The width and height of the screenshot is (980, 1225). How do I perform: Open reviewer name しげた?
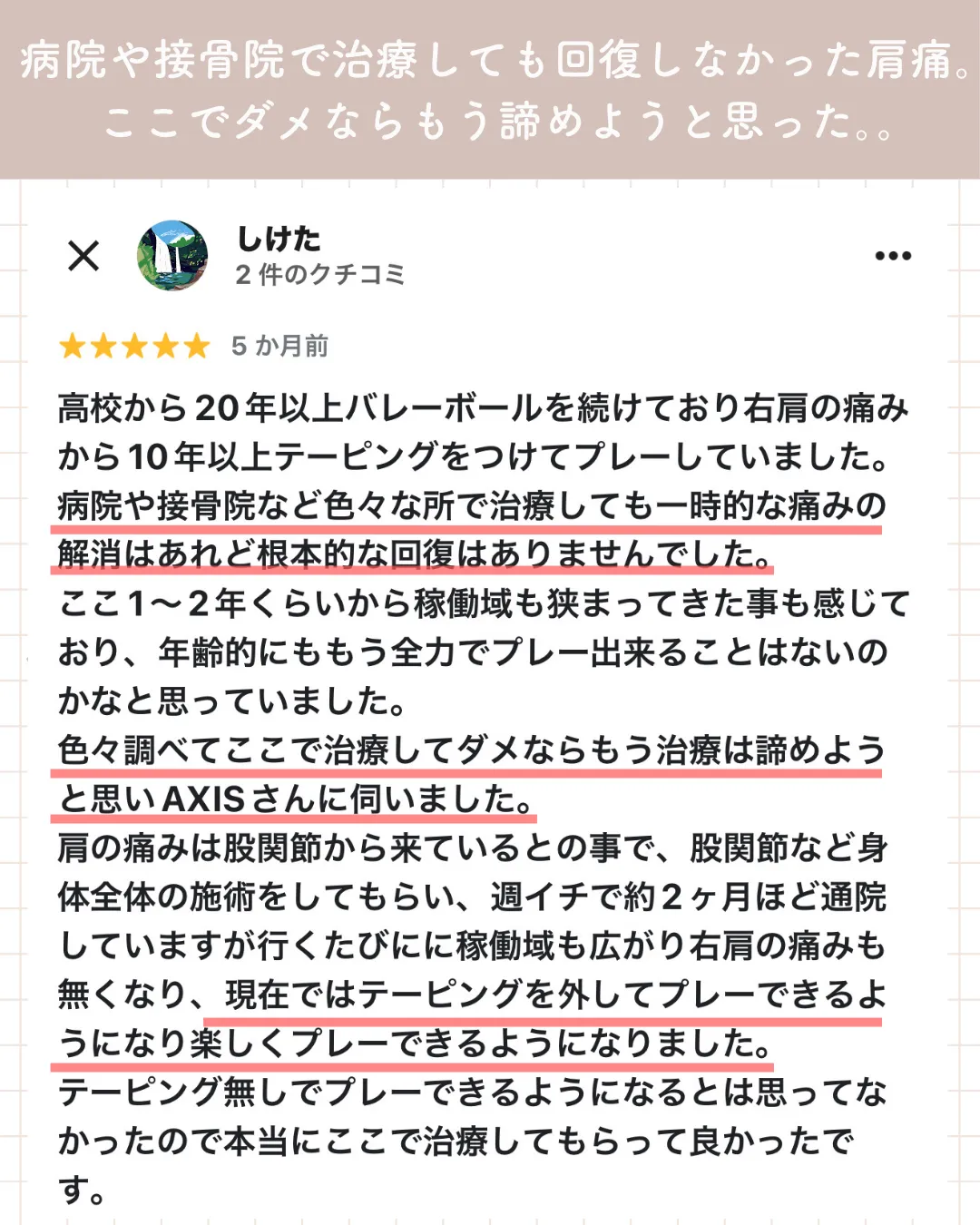click(278, 240)
